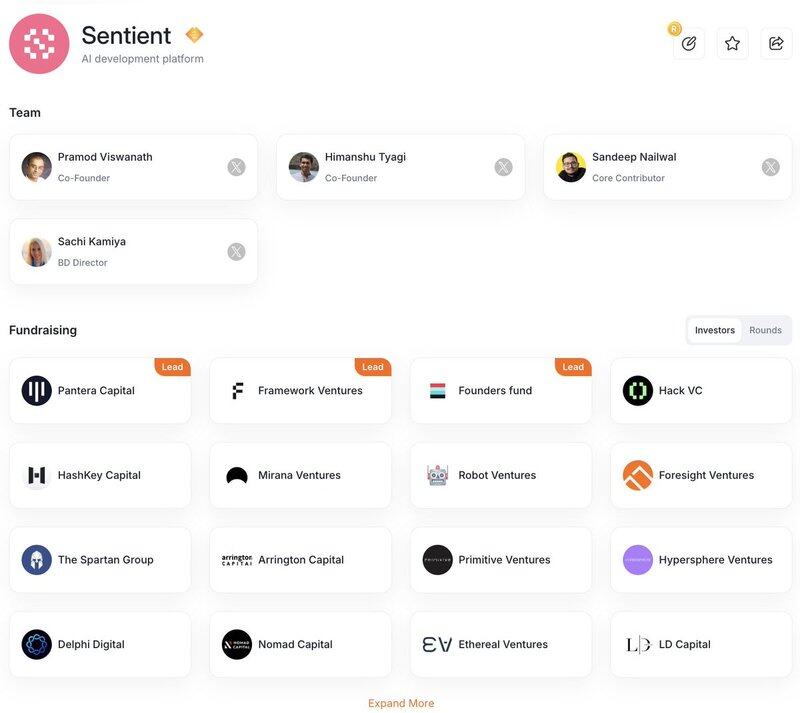Click the Robot Ventures robot logo

click(x=437, y=475)
